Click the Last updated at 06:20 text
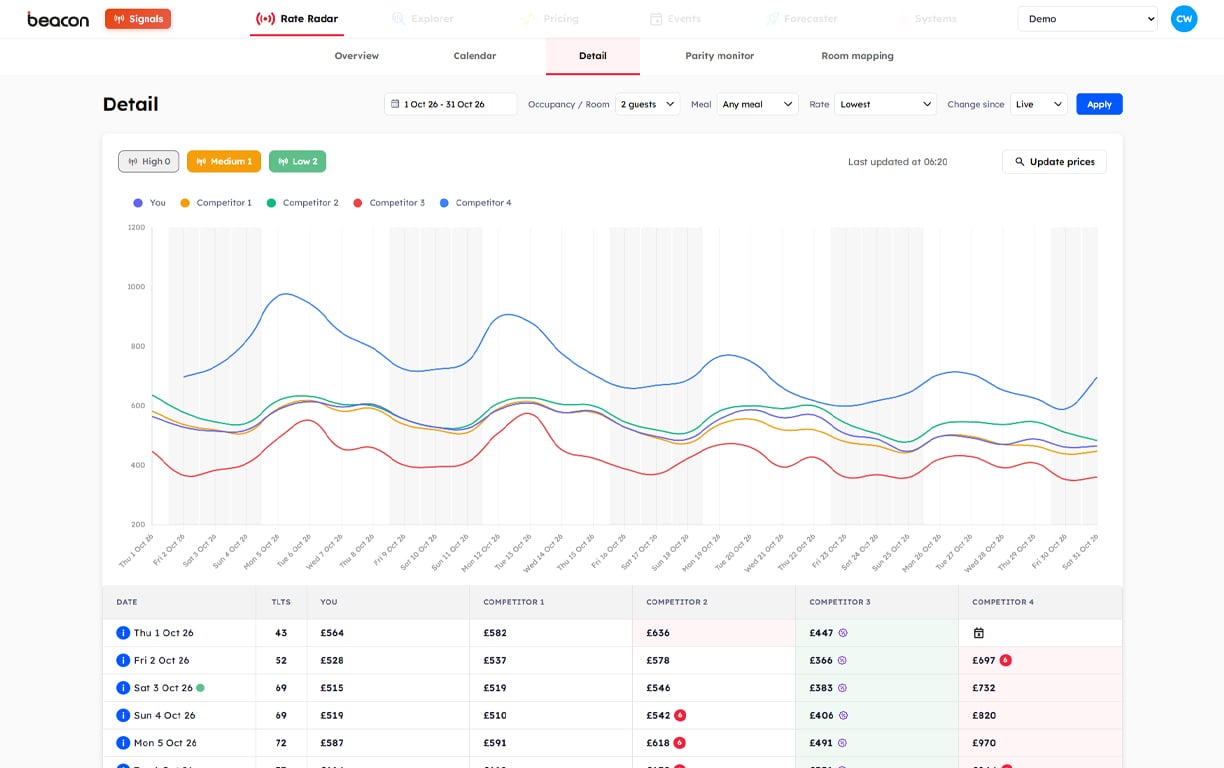 click(x=897, y=162)
